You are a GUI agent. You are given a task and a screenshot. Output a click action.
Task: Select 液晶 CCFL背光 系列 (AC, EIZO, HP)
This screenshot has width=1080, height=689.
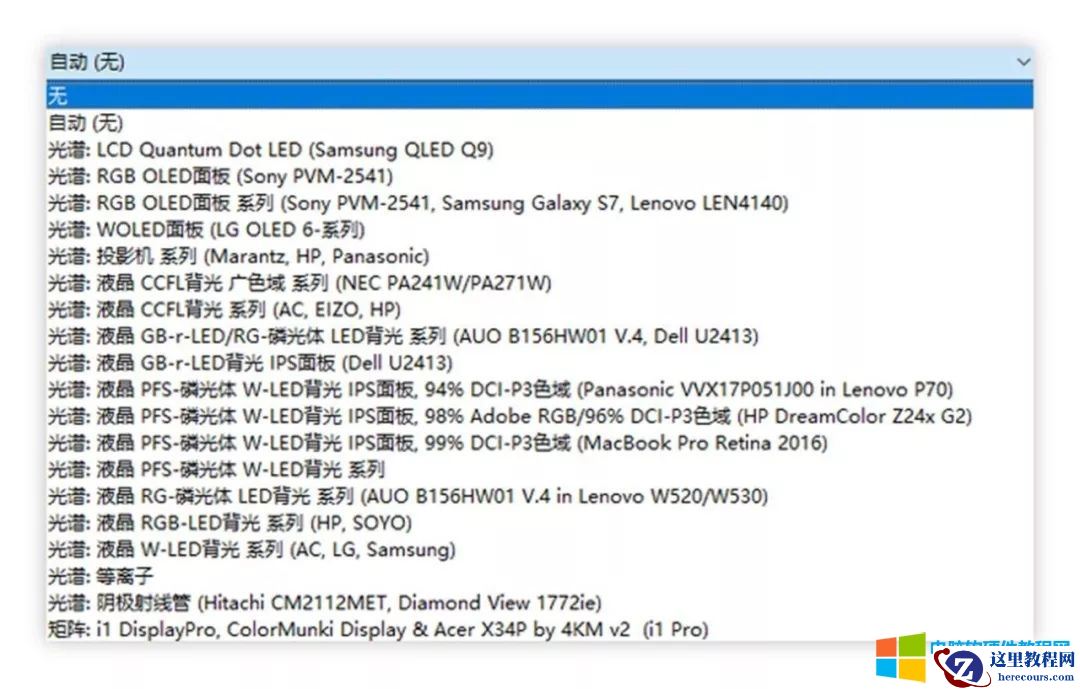540,309
